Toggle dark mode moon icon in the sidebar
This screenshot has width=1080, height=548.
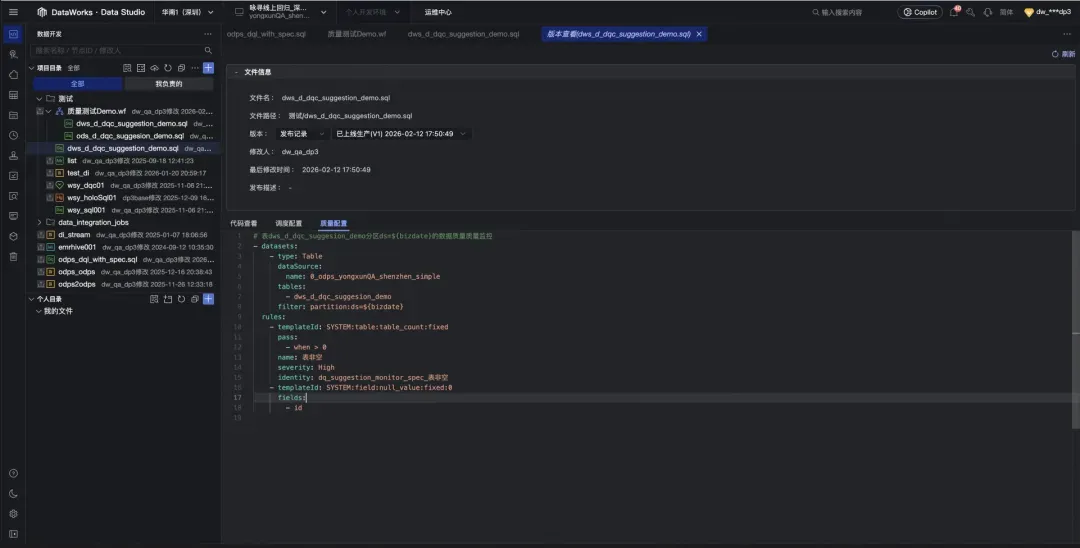coord(13,493)
